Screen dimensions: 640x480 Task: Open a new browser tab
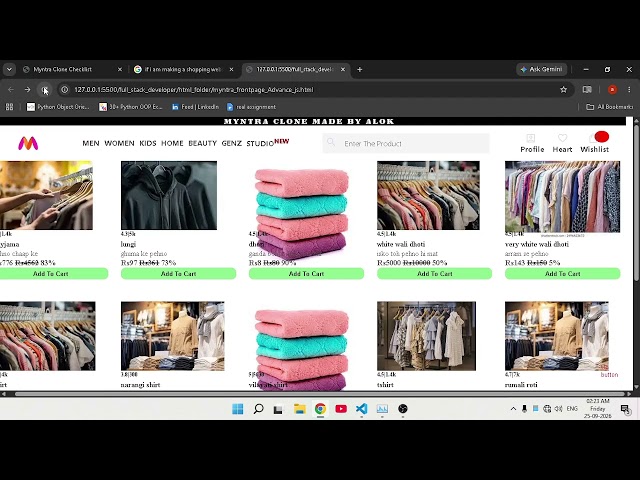click(360, 69)
